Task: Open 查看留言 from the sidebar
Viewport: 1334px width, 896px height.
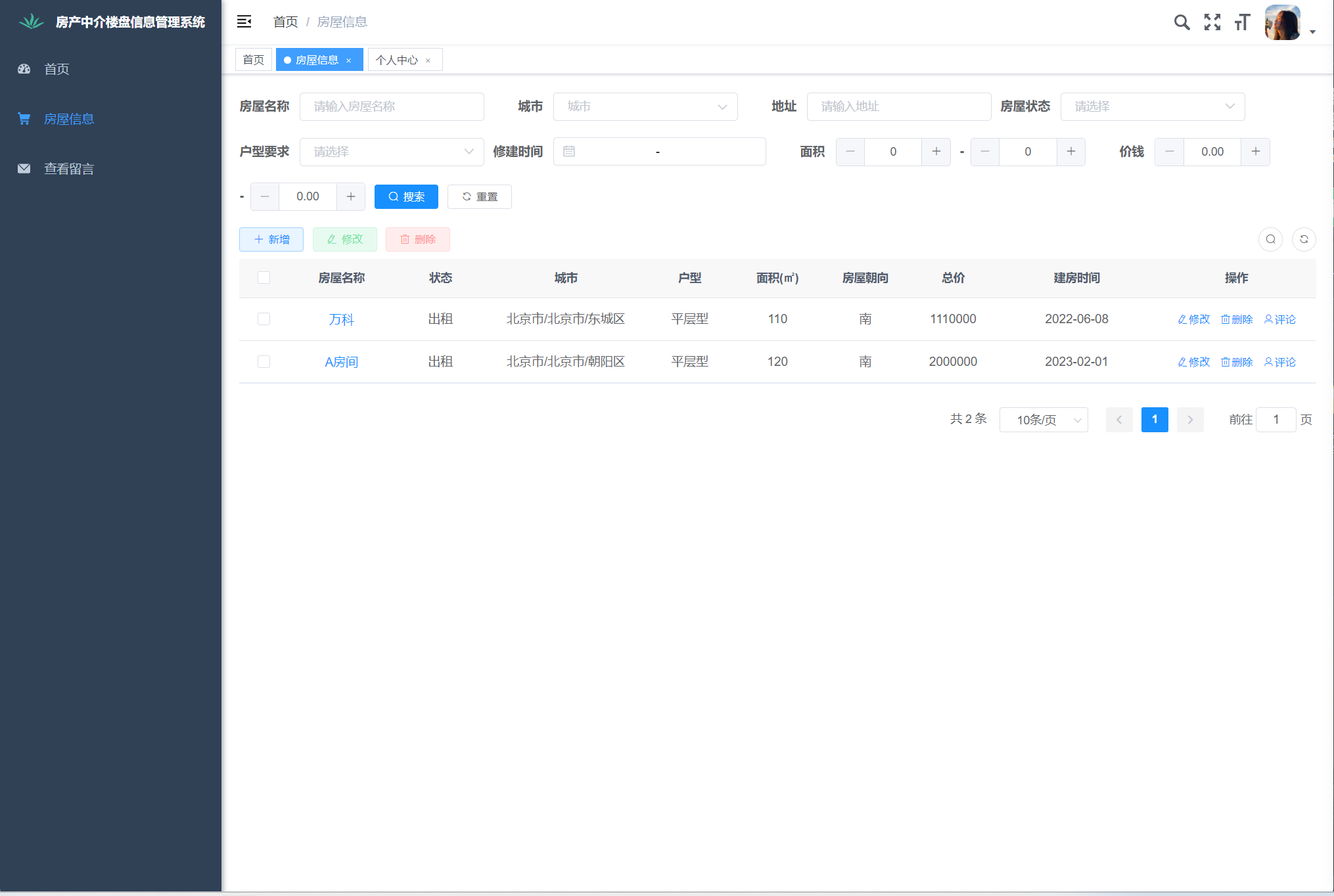Action: (68, 169)
